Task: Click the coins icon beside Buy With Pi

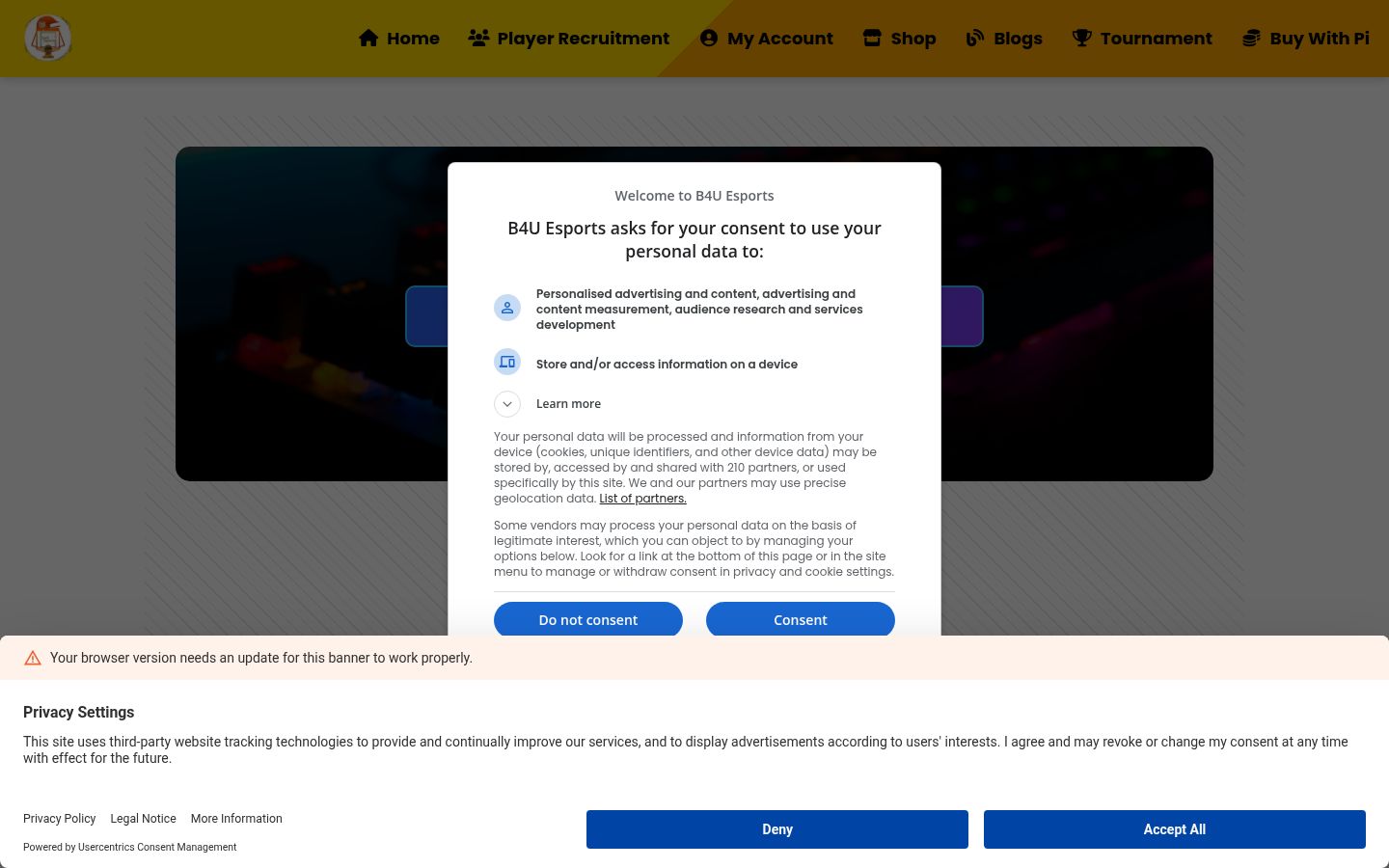Action: 1251,38
